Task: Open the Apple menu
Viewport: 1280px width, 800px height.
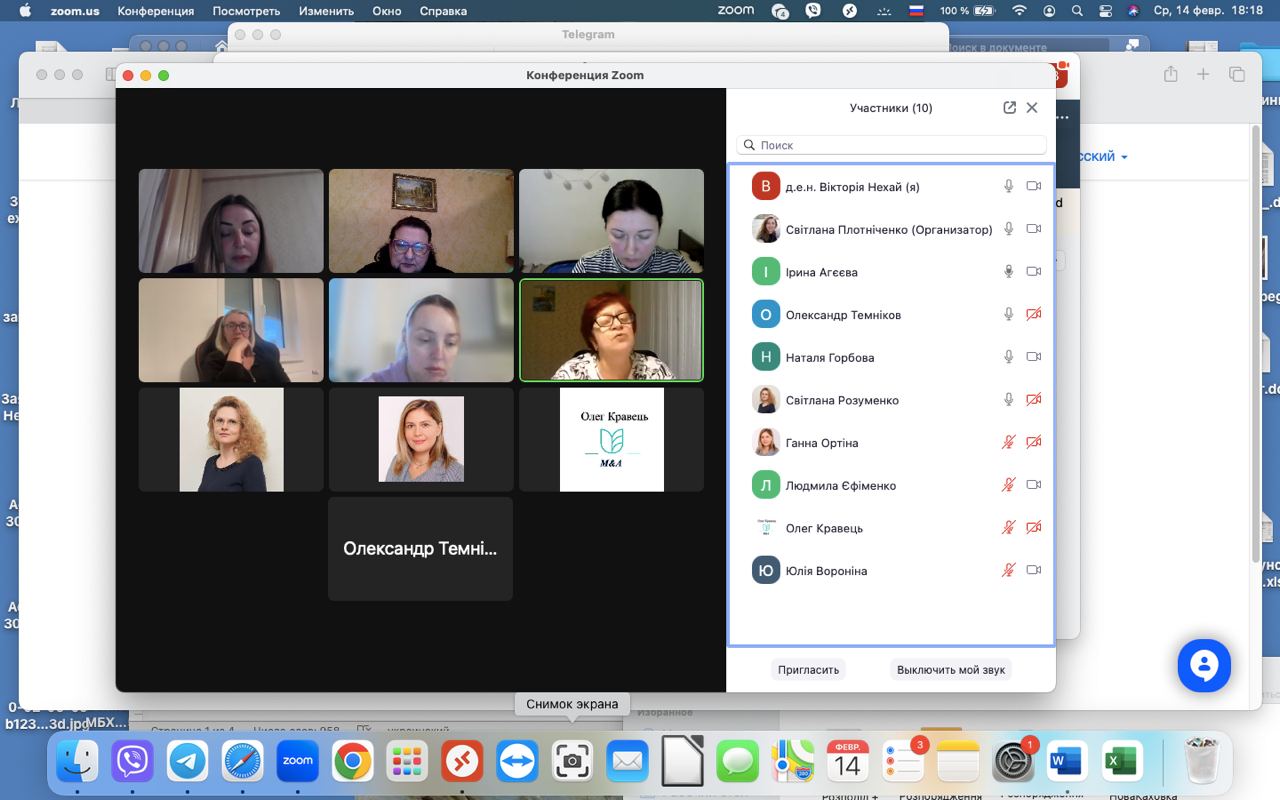Action: pos(25,11)
